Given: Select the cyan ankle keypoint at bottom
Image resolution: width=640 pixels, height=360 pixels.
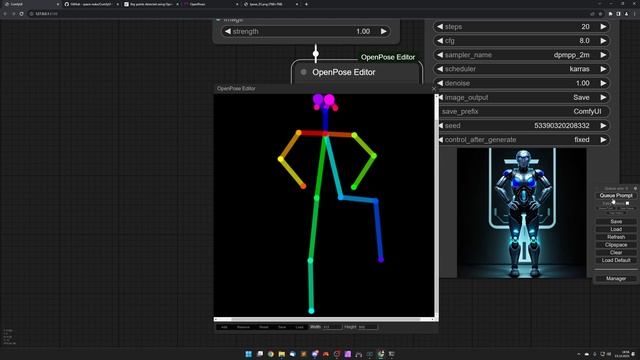Looking at the screenshot, I should tap(311, 311).
